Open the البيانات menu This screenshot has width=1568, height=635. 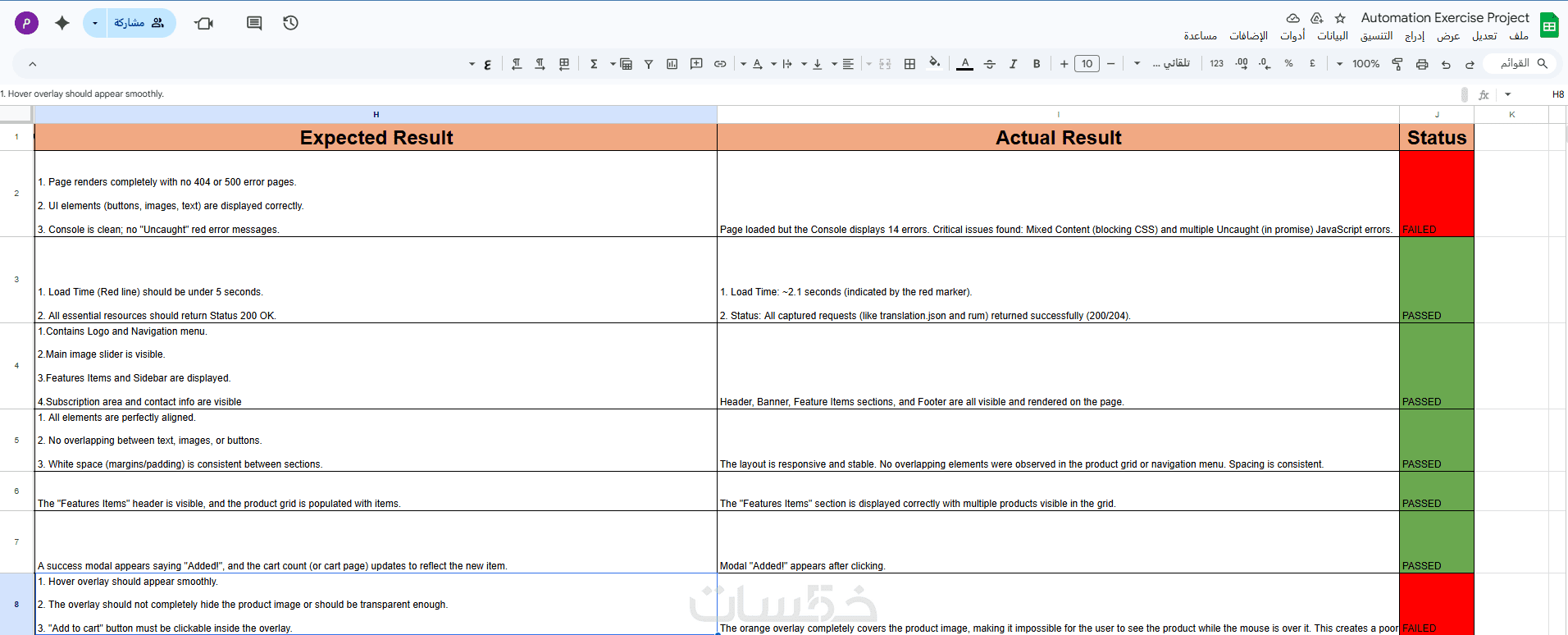click(x=1333, y=36)
